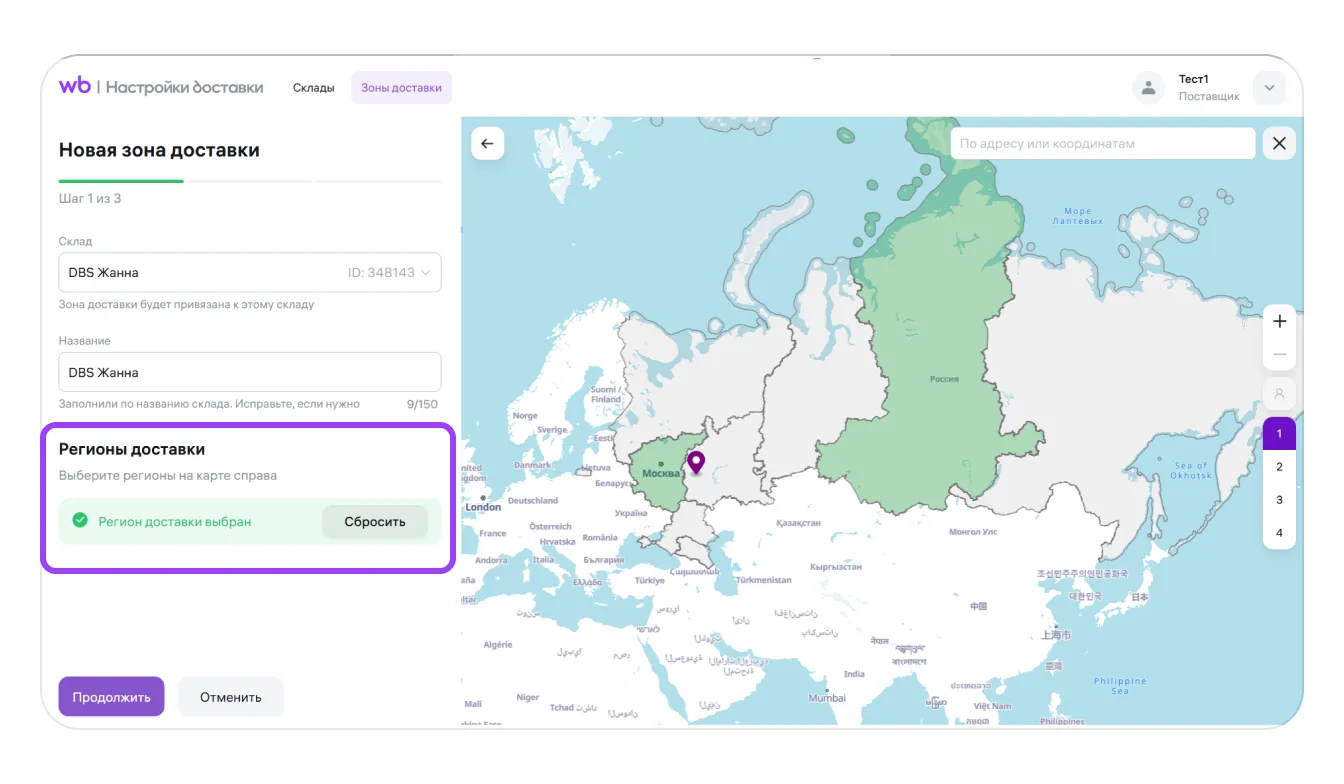Click the Отменить button
The image size is (1344, 784).
pyautogui.click(x=230, y=697)
